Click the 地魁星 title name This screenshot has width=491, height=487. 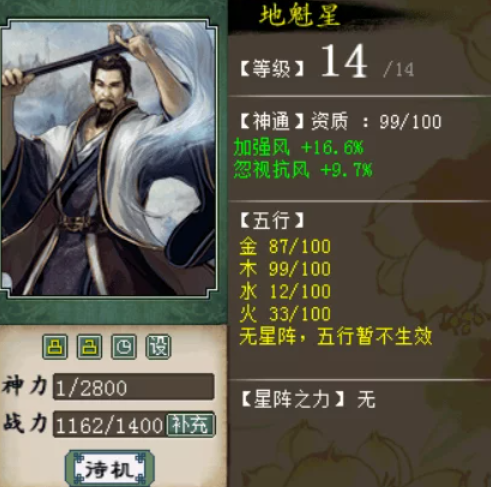point(300,16)
